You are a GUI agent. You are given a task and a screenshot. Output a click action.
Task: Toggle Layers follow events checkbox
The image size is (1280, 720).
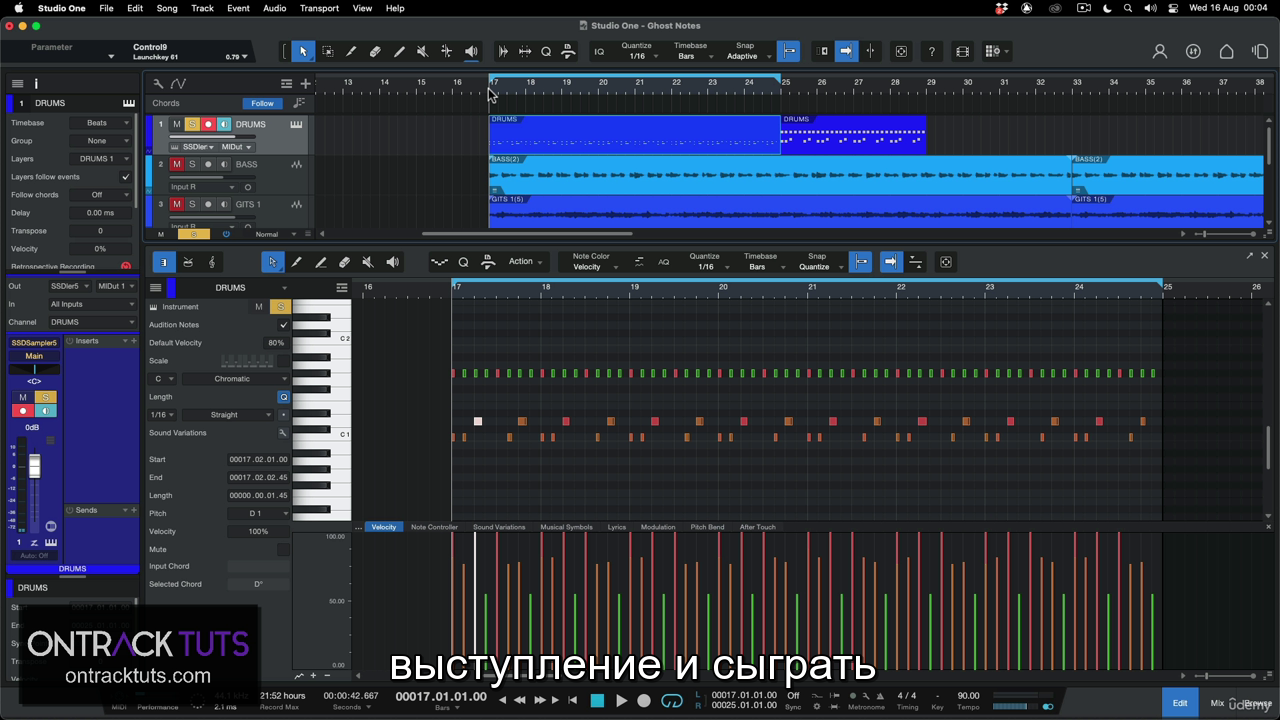pos(125,177)
